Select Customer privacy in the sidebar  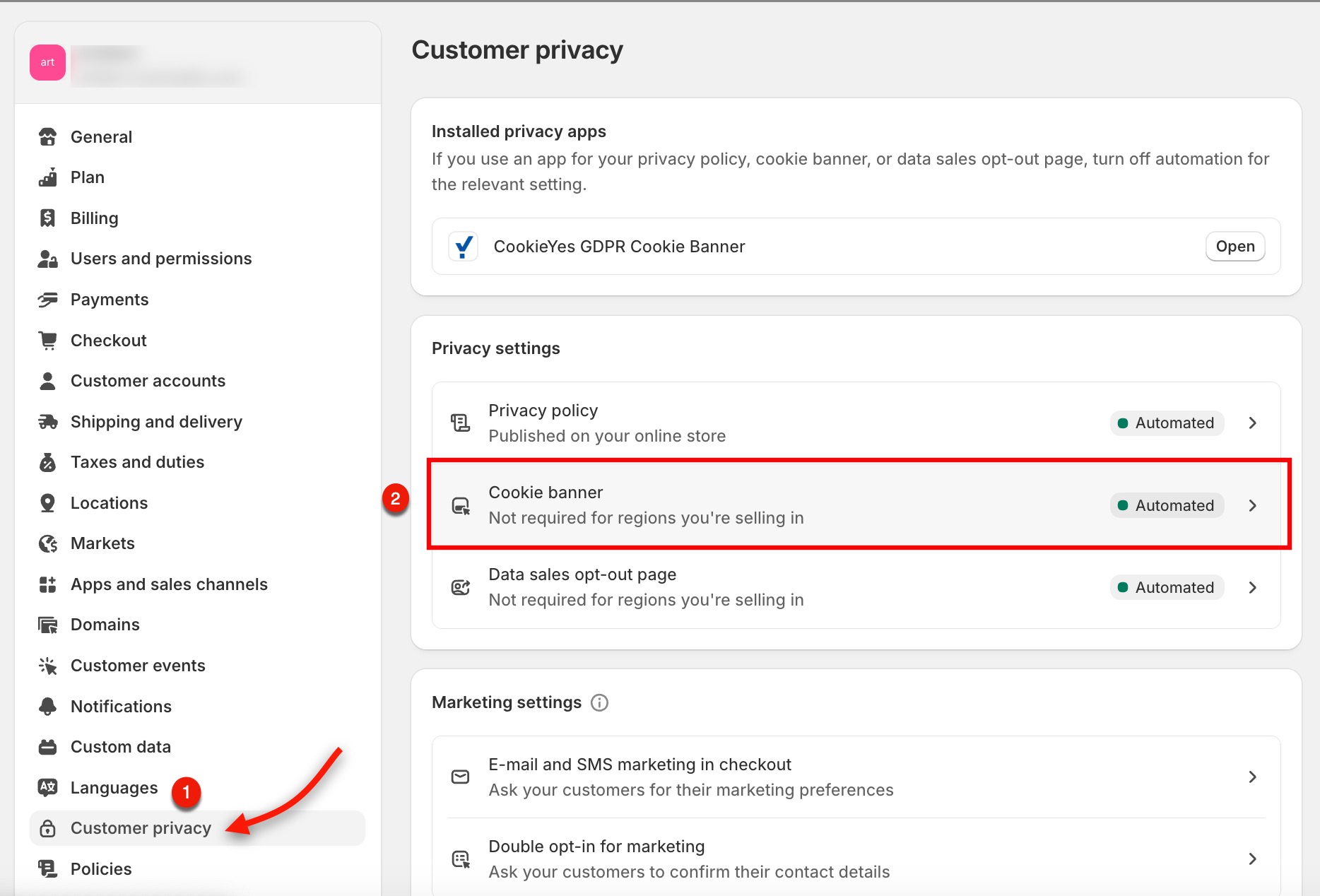[x=140, y=827]
